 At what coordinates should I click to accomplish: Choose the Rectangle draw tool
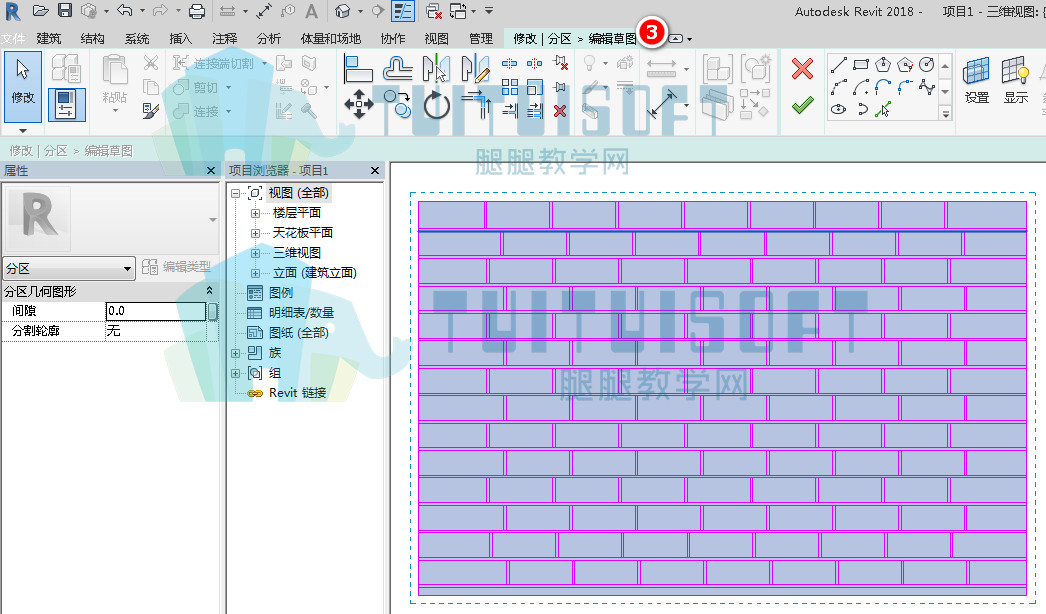[x=861, y=65]
